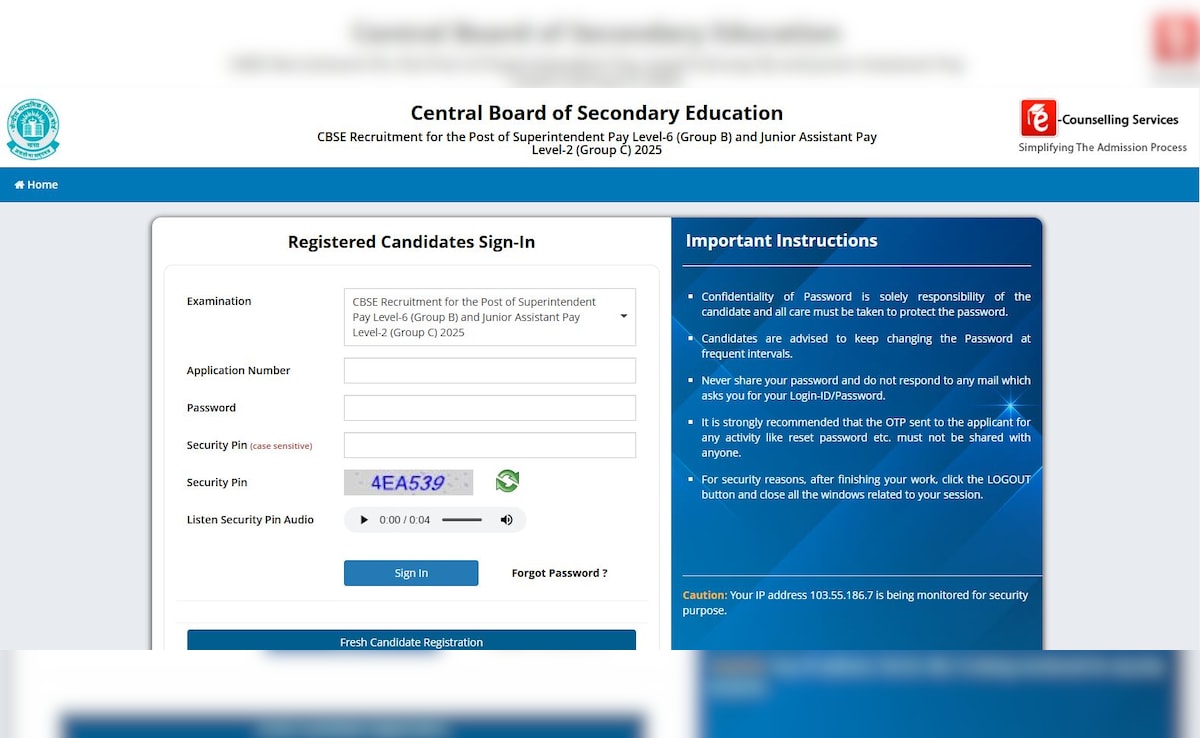Click the Important Instructions heading
This screenshot has width=1200, height=738.
coord(781,241)
